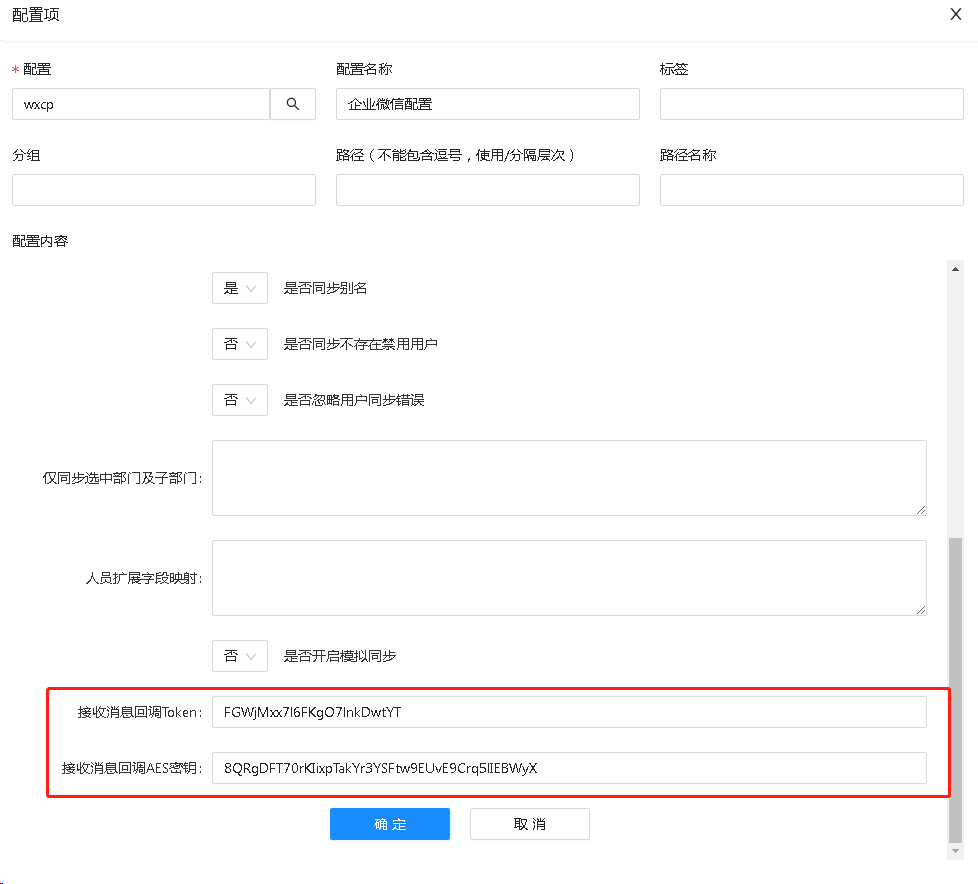Screen dimensions: 978x884
Task: Click the 确定 button
Action: [390, 824]
